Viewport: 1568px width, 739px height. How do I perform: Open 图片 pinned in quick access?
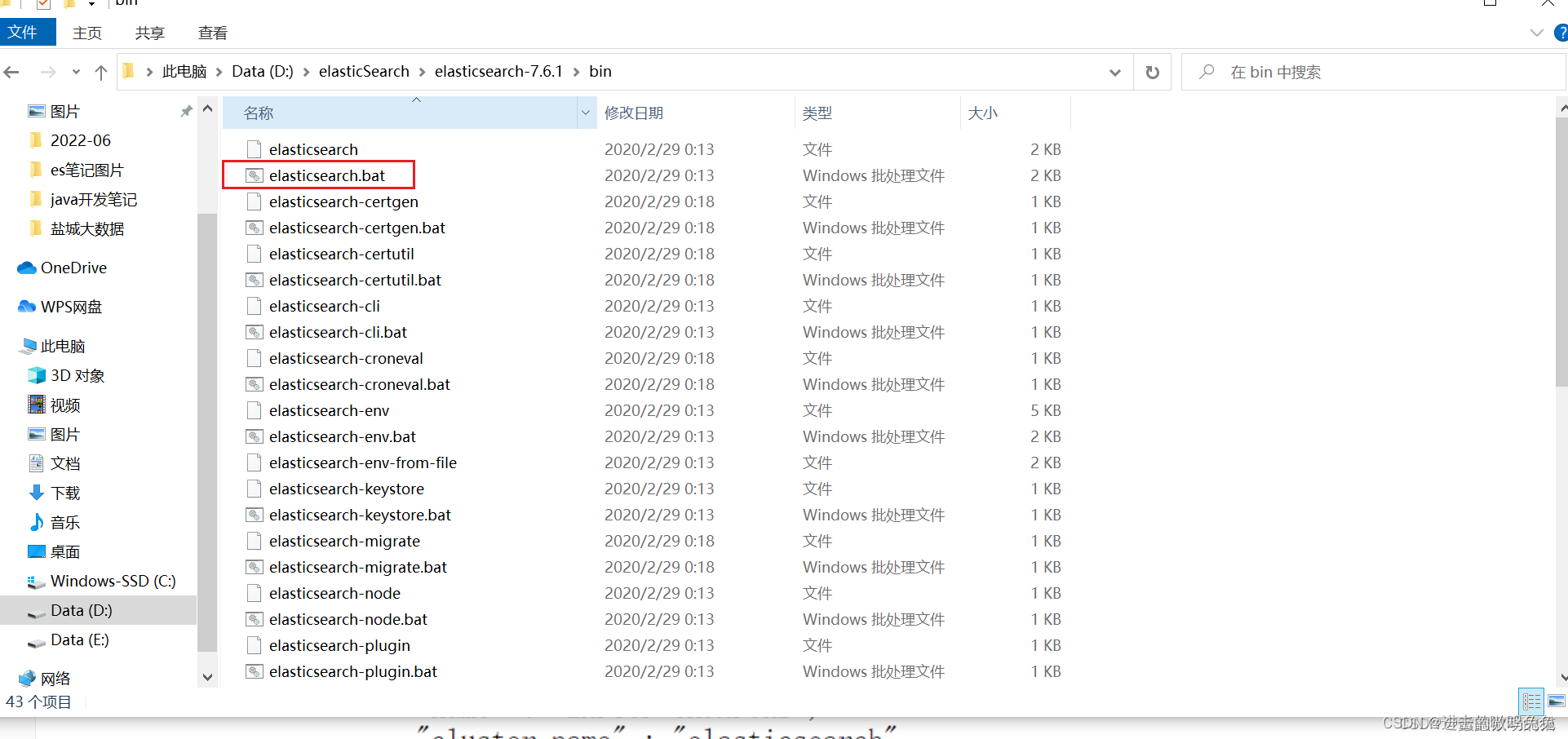pyautogui.click(x=65, y=112)
